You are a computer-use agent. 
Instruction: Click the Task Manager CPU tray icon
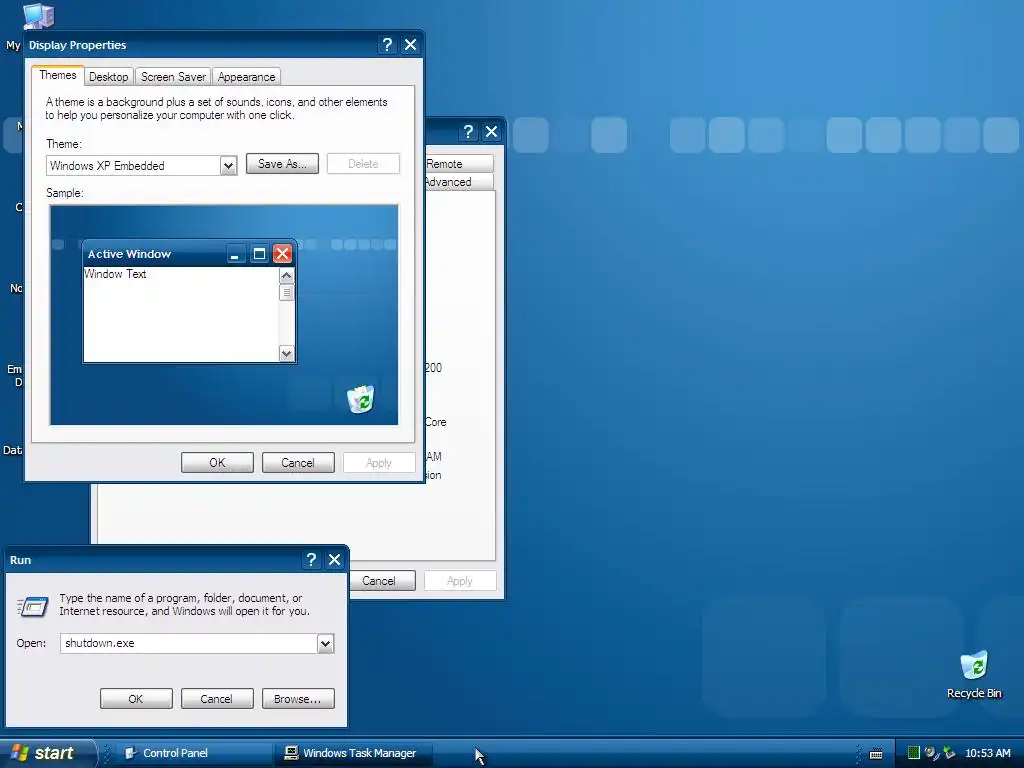914,753
